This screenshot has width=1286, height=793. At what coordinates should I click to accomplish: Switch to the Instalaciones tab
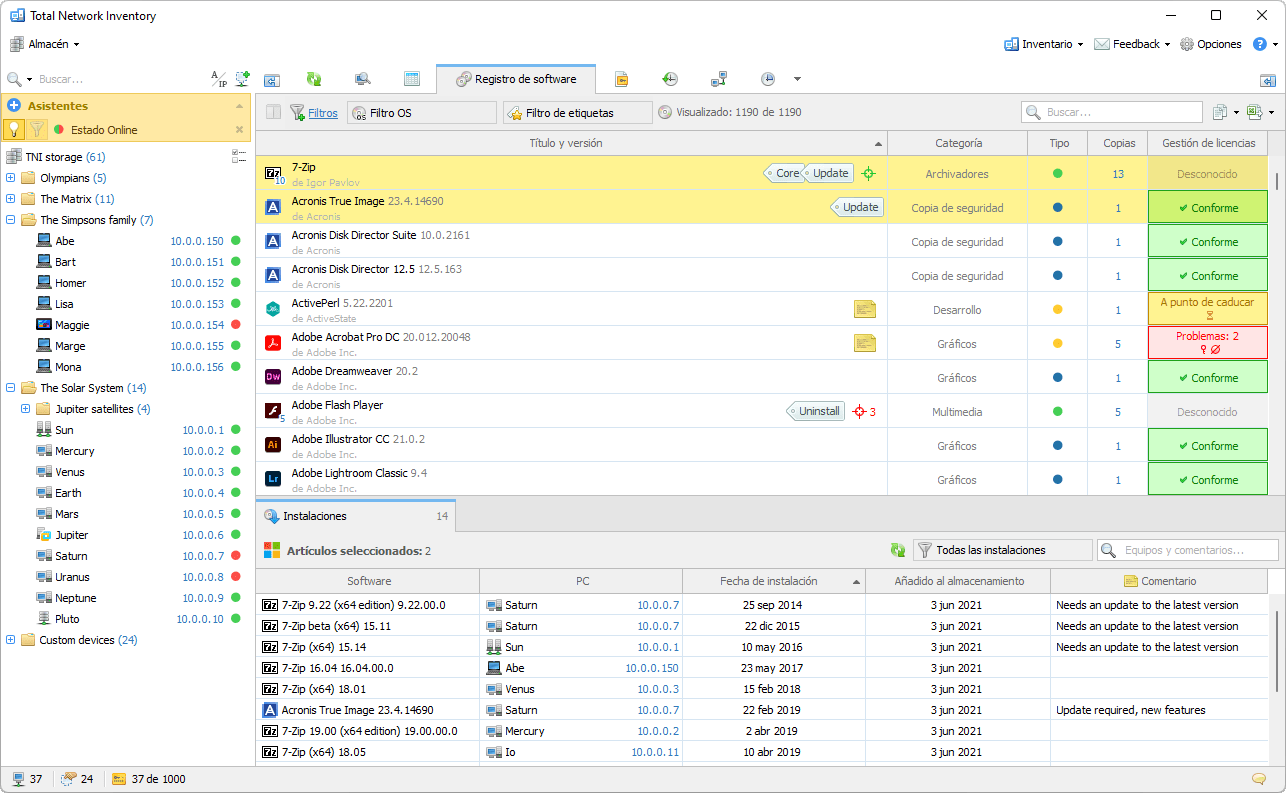(x=314, y=516)
